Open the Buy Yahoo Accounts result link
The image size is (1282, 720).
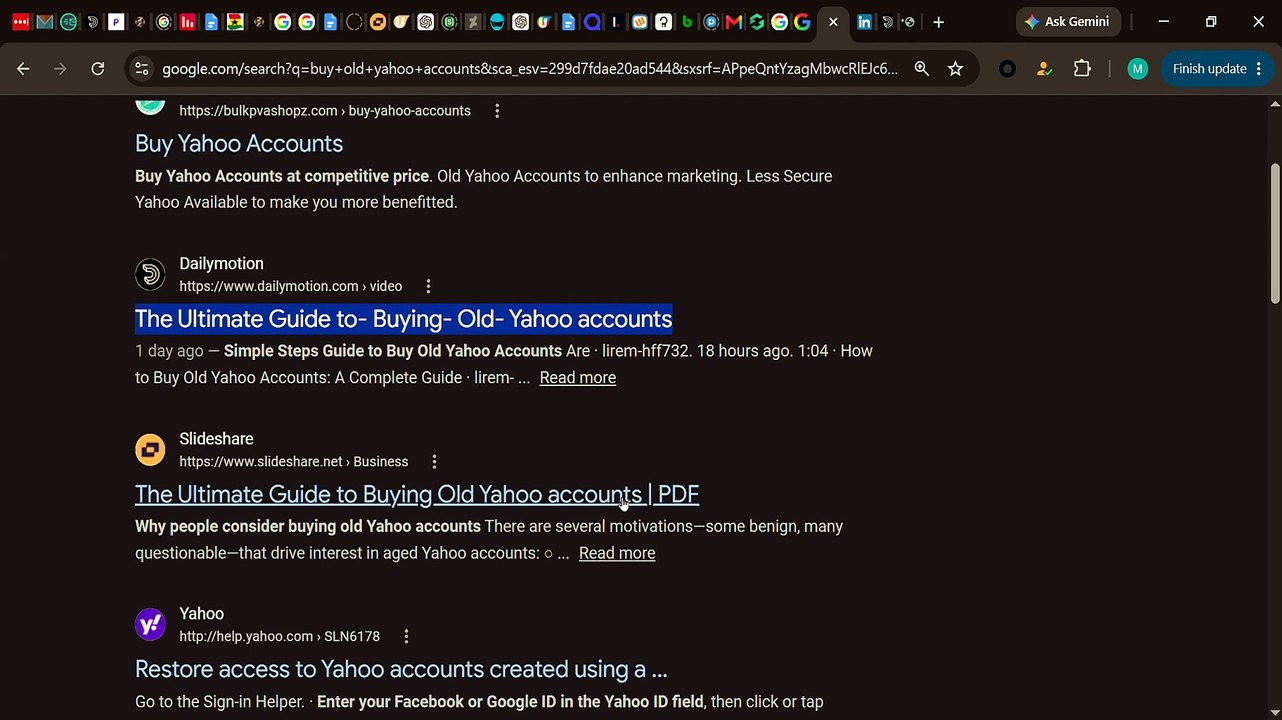[x=239, y=144]
